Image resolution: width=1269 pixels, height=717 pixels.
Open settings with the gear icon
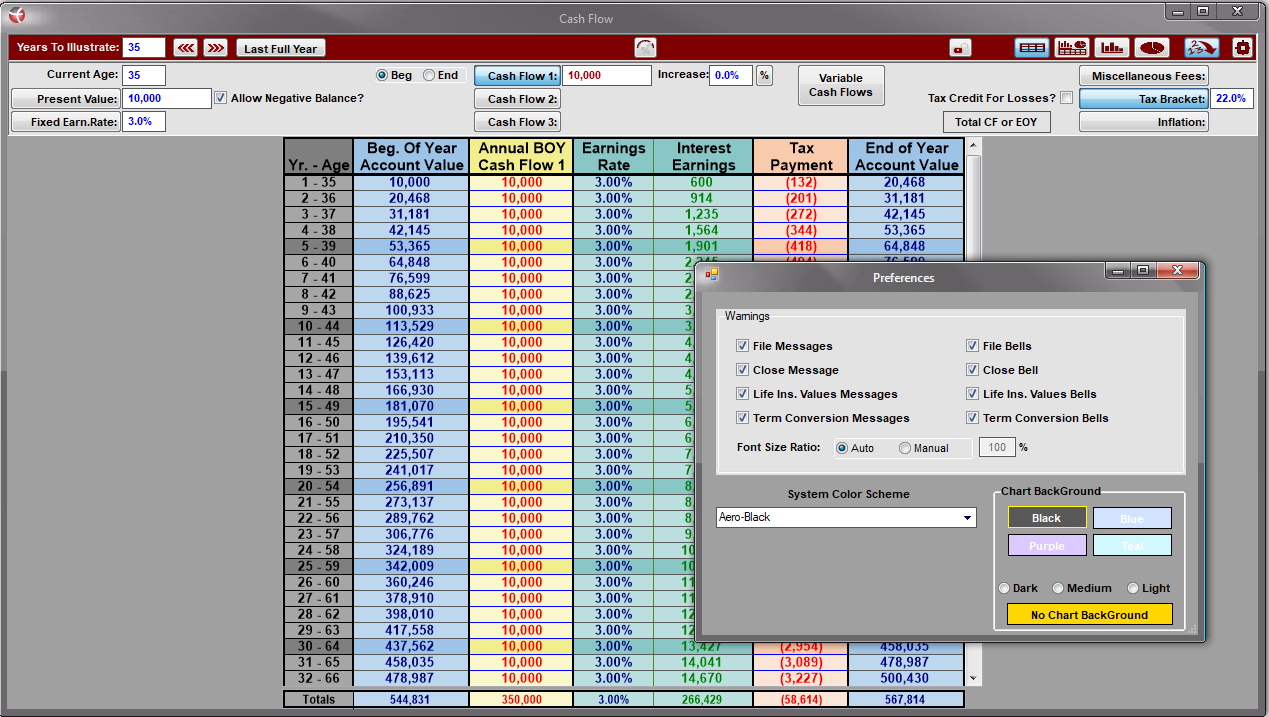click(x=1242, y=48)
